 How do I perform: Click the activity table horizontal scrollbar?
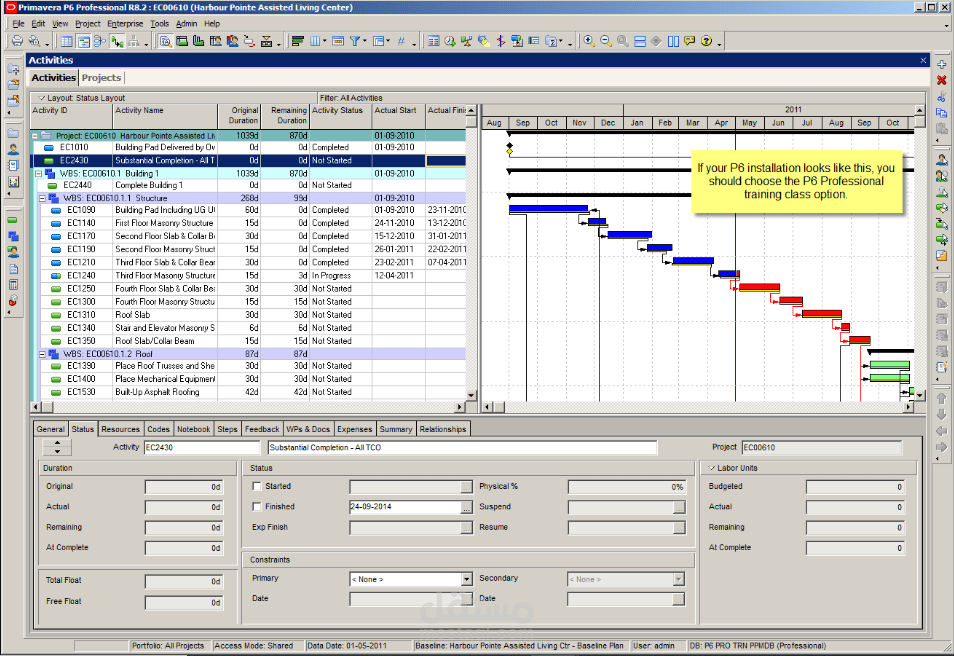(248, 407)
